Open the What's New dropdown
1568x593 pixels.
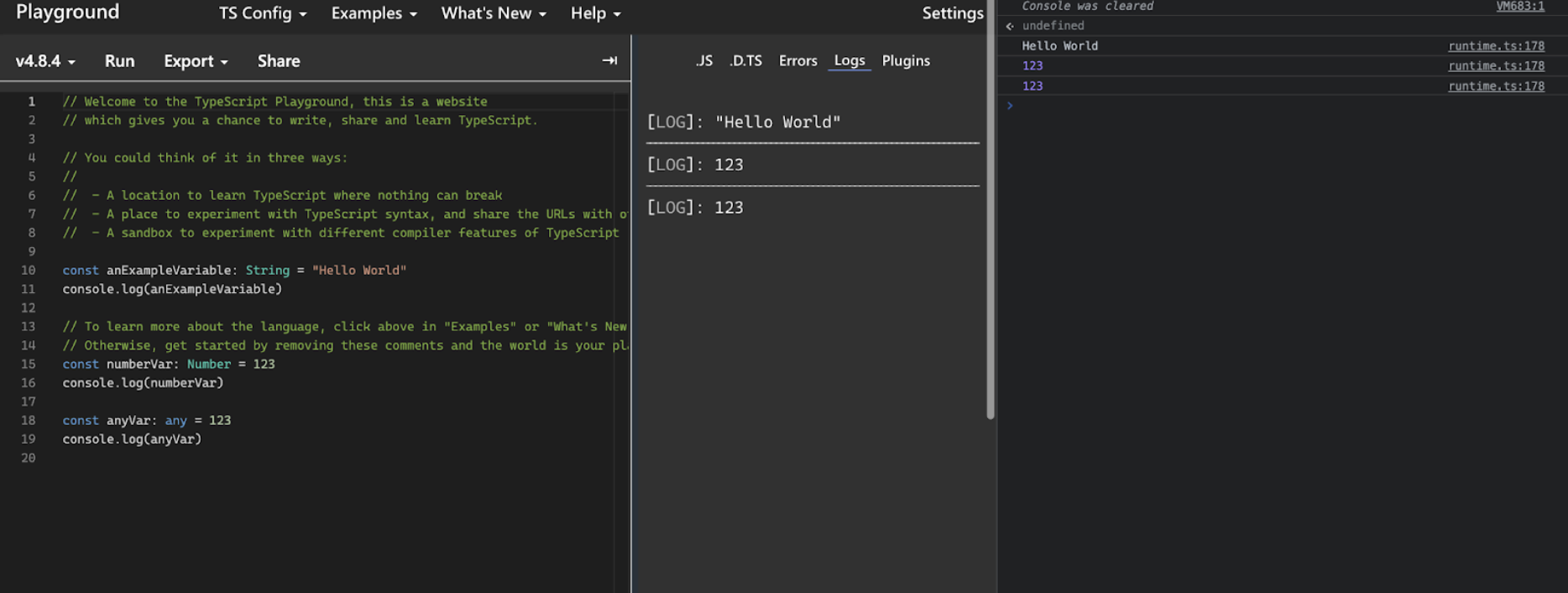point(494,13)
